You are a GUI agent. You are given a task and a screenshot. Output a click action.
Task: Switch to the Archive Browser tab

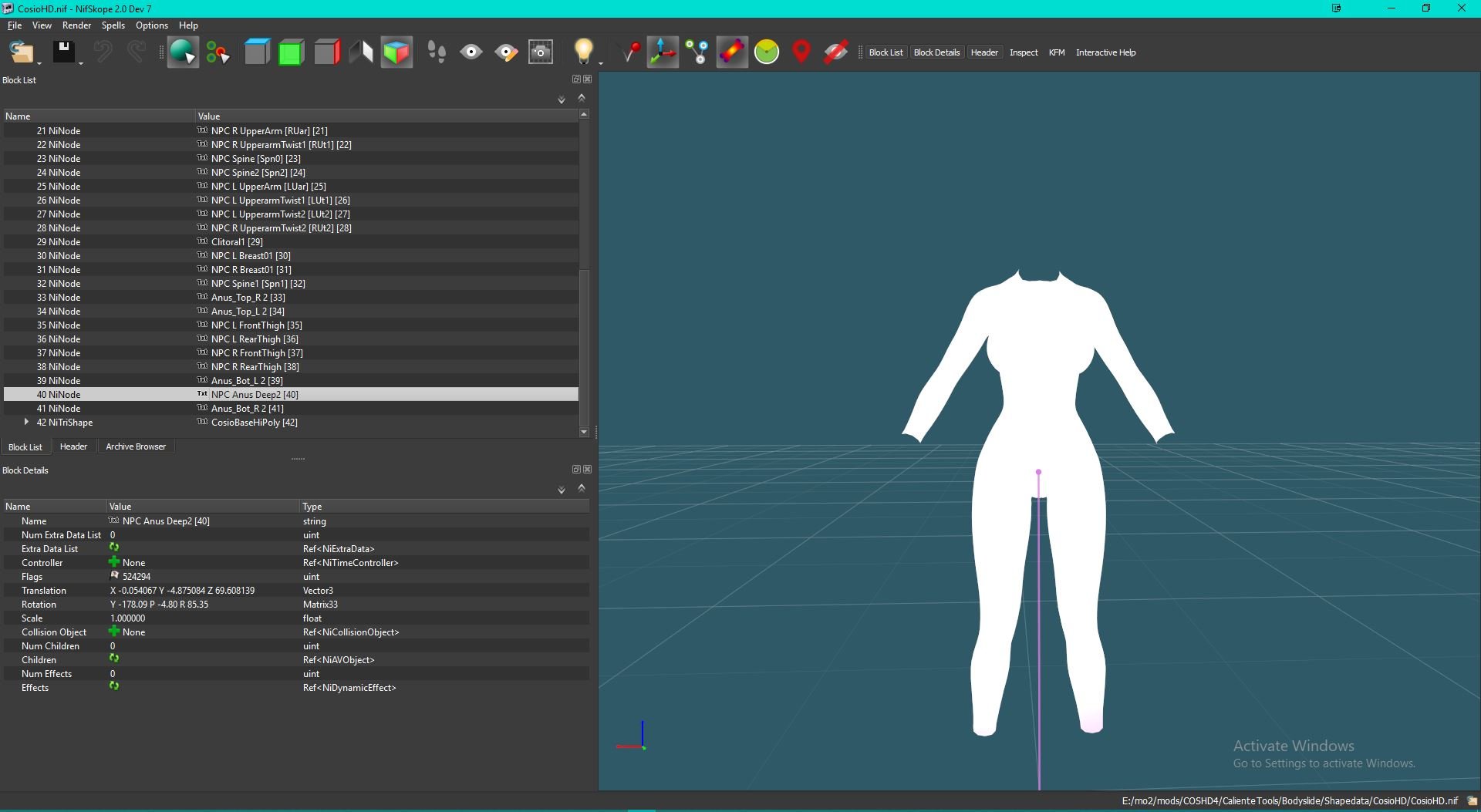(136, 446)
